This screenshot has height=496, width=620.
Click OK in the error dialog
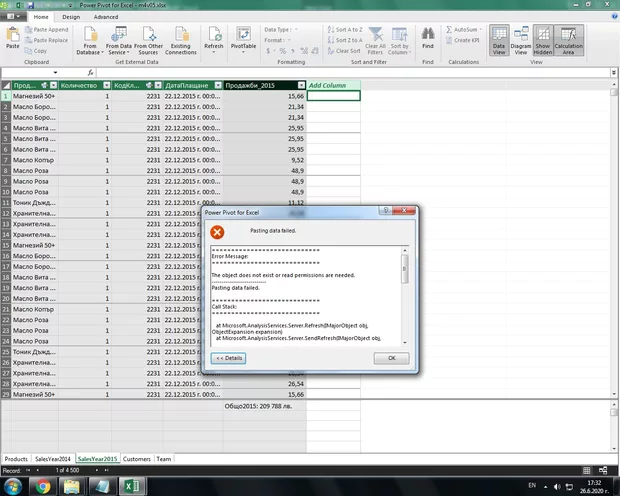[391, 358]
